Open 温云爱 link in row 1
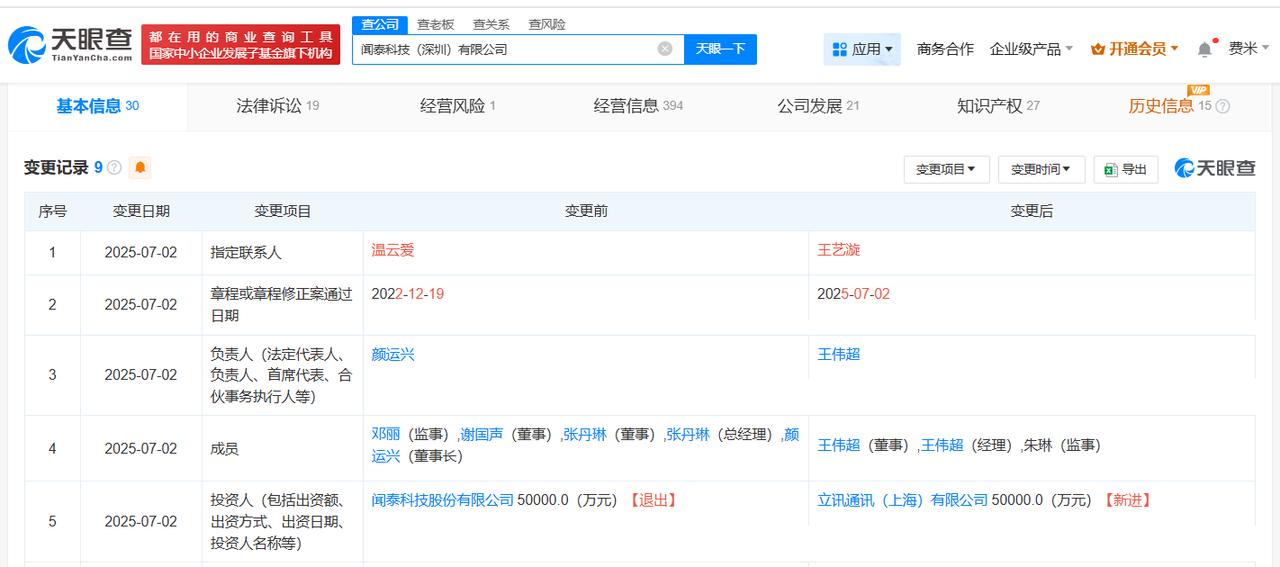The height and width of the screenshot is (567, 1280). point(393,250)
